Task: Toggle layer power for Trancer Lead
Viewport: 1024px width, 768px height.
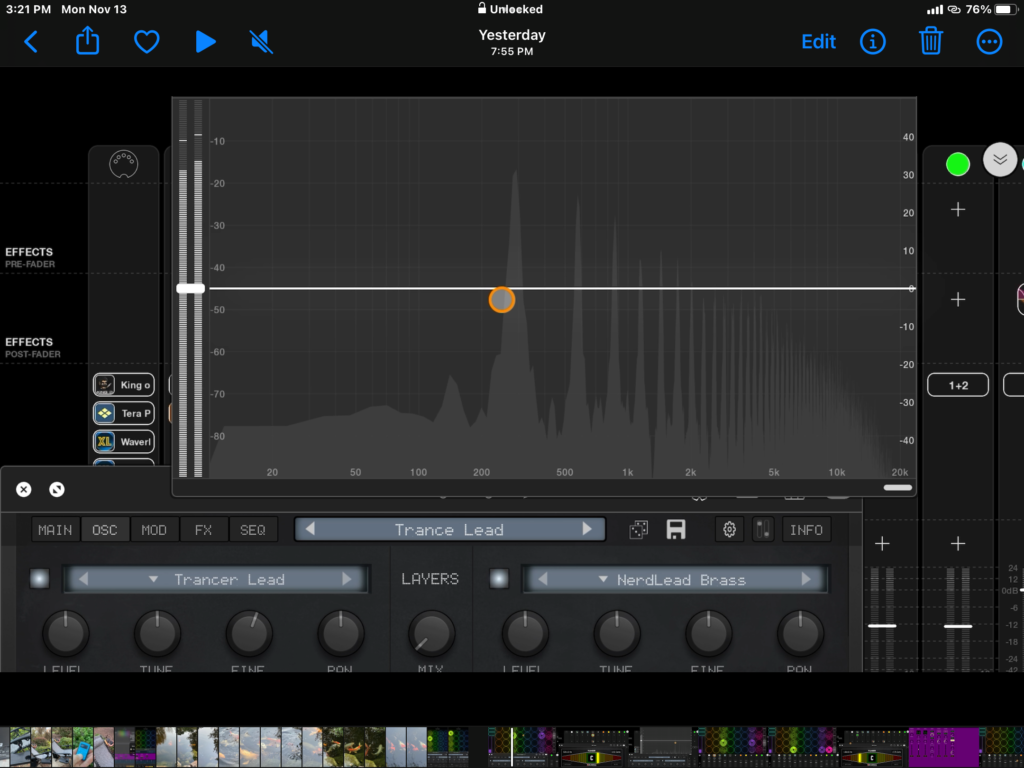Action: 39,579
